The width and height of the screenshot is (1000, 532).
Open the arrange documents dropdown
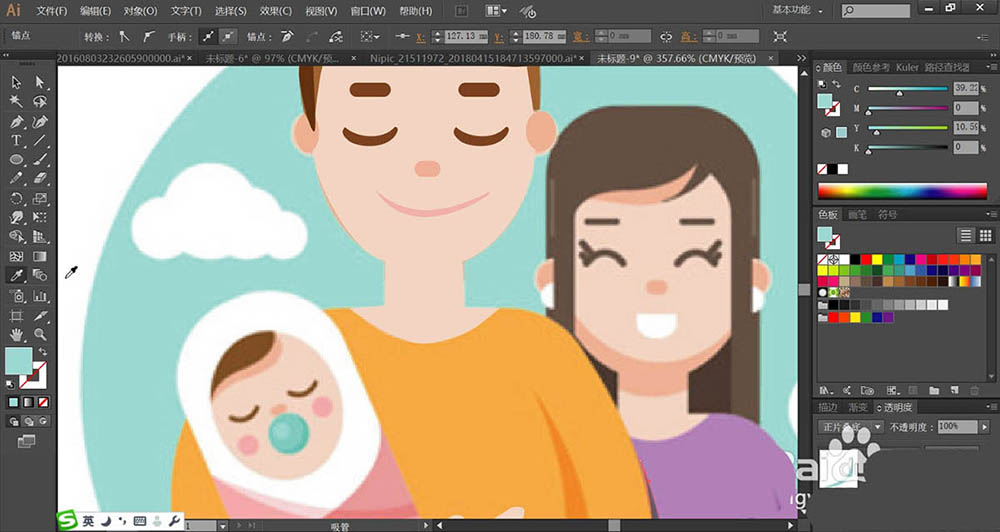496,11
